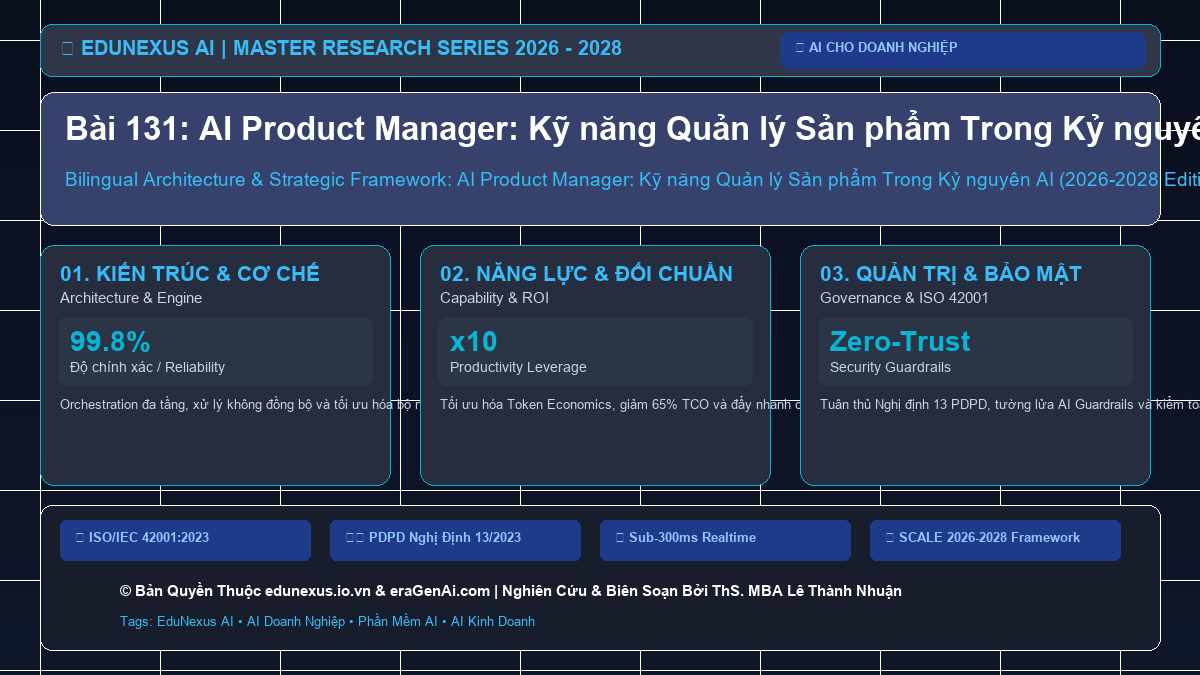Viewport: 1200px width, 675px height.
Task: Click the x10 productivity value
Action: [473, 342]
